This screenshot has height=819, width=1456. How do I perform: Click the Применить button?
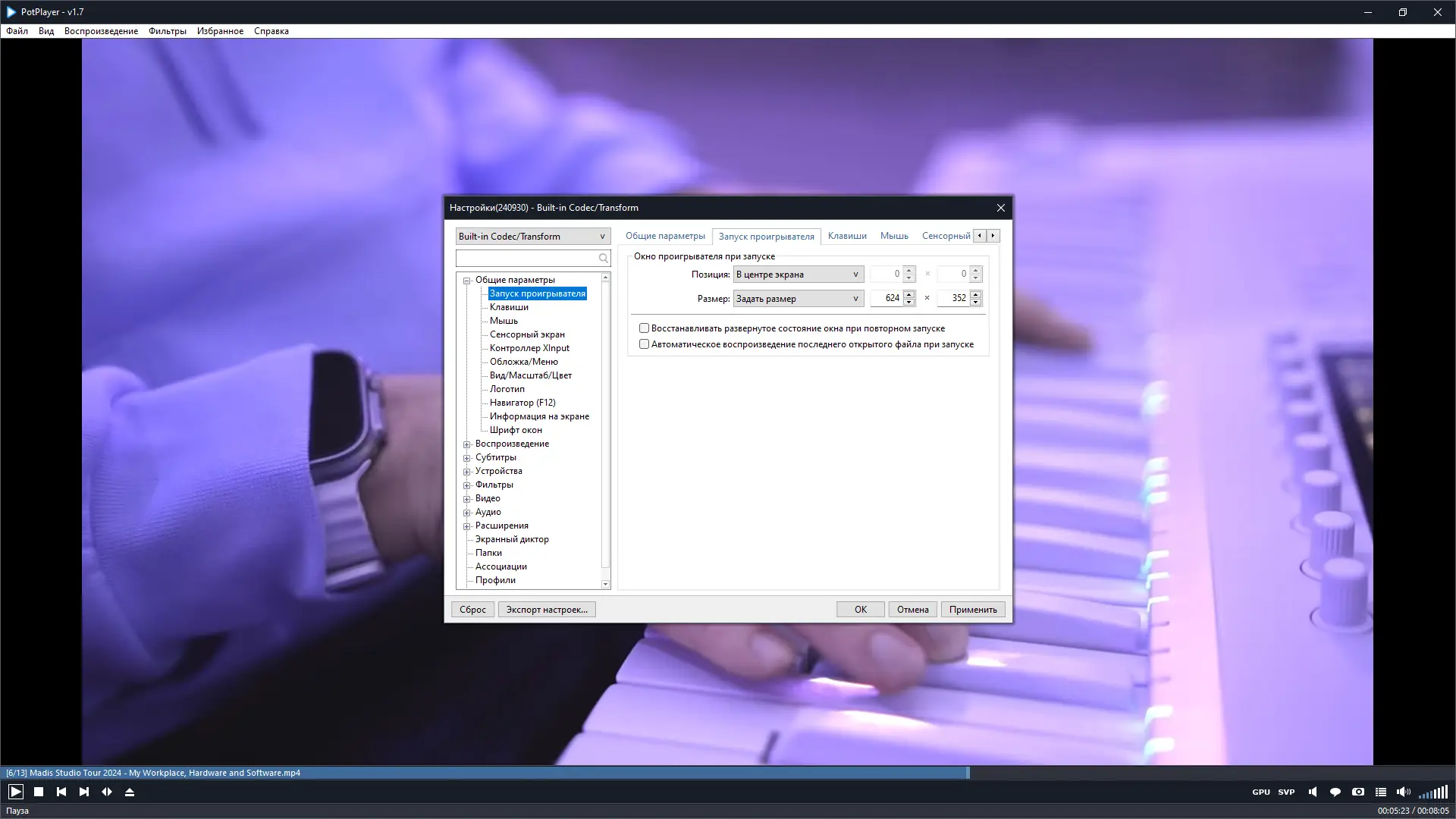coord(972,610)
